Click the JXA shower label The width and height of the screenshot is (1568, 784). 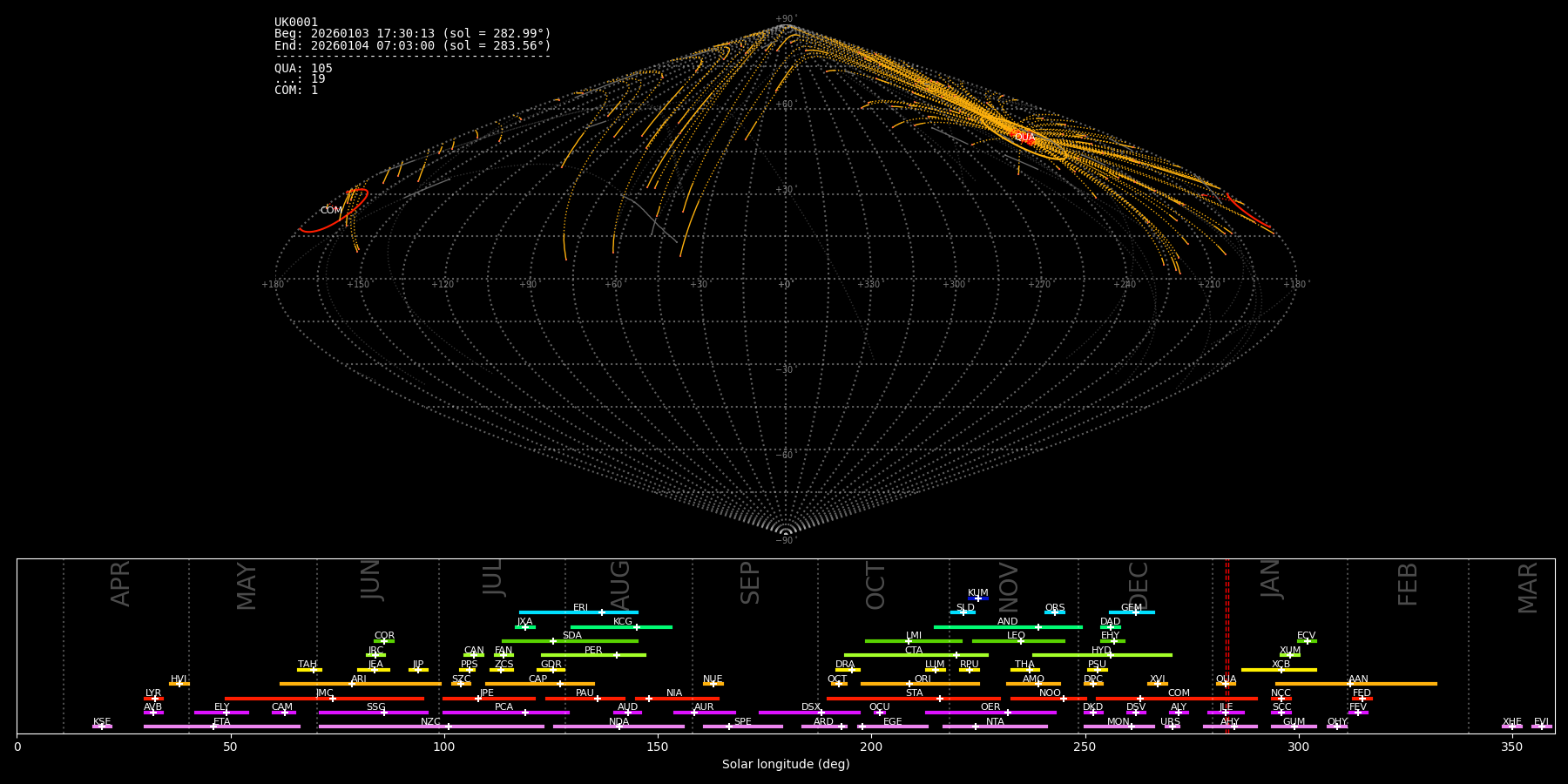coord(524,622)
